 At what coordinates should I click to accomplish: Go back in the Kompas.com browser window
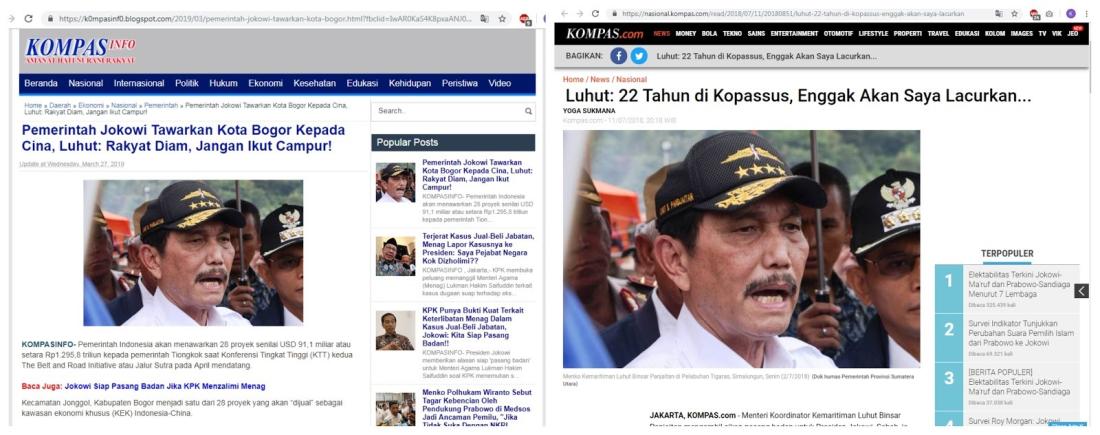click(564, 13)
